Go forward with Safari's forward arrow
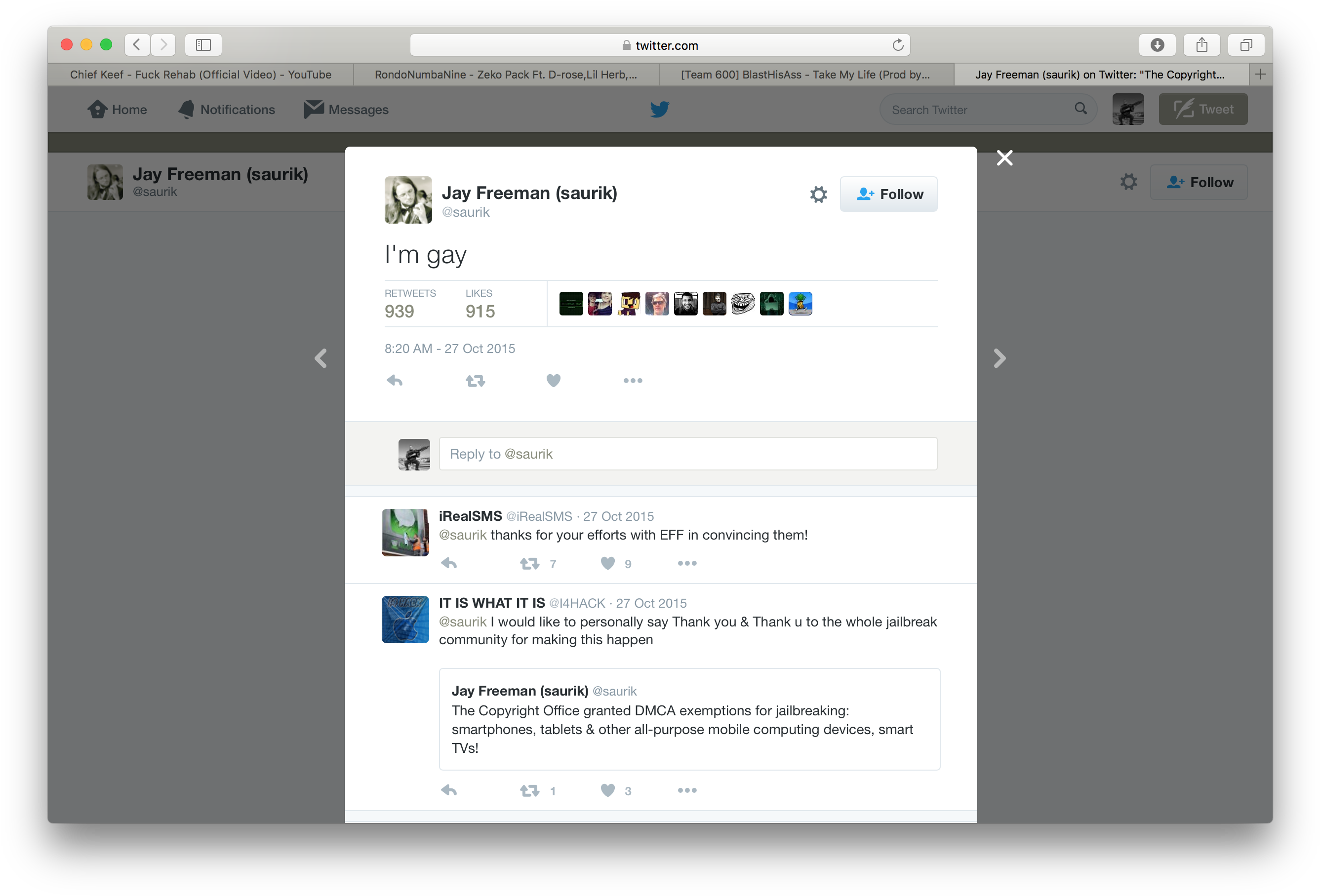 [x=163, y=44]
